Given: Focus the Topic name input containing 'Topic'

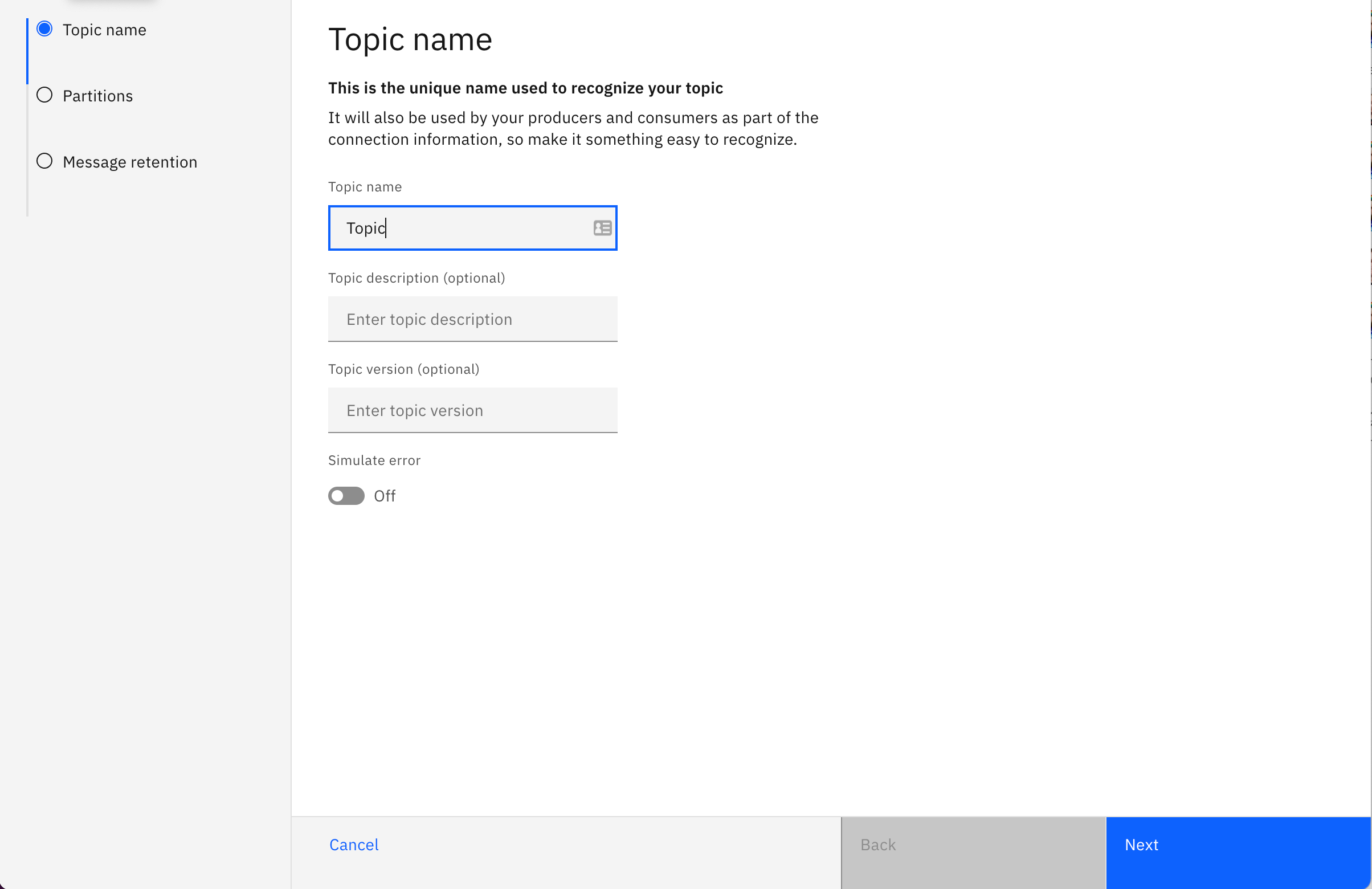Looking at the screenshot, I should click(461, 229).
